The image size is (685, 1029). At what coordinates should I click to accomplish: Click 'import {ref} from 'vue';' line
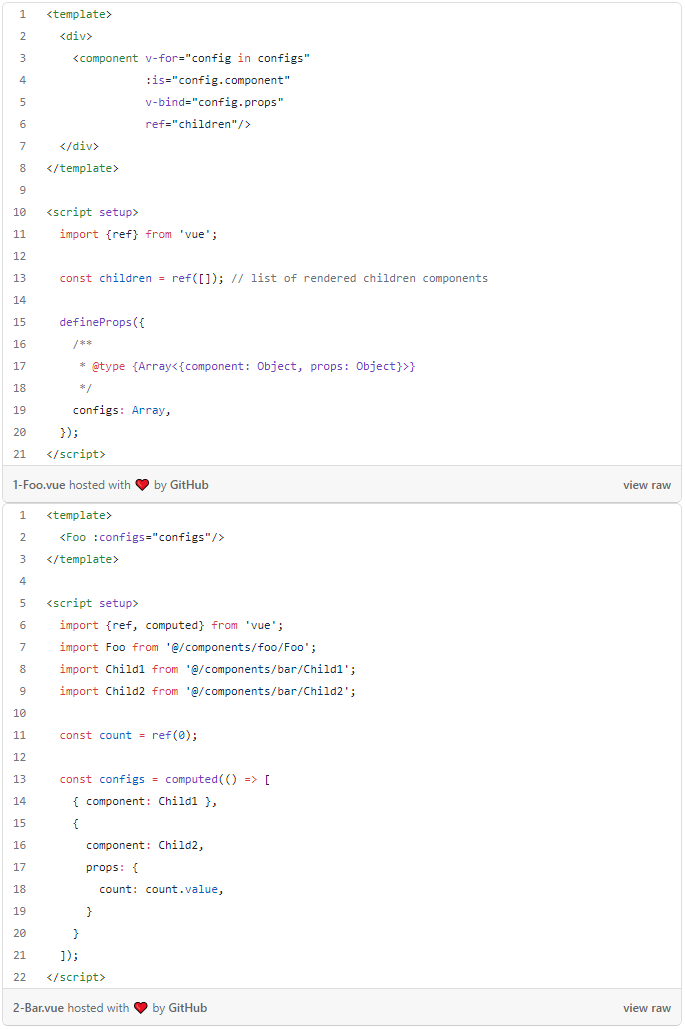tap(138, 234)
